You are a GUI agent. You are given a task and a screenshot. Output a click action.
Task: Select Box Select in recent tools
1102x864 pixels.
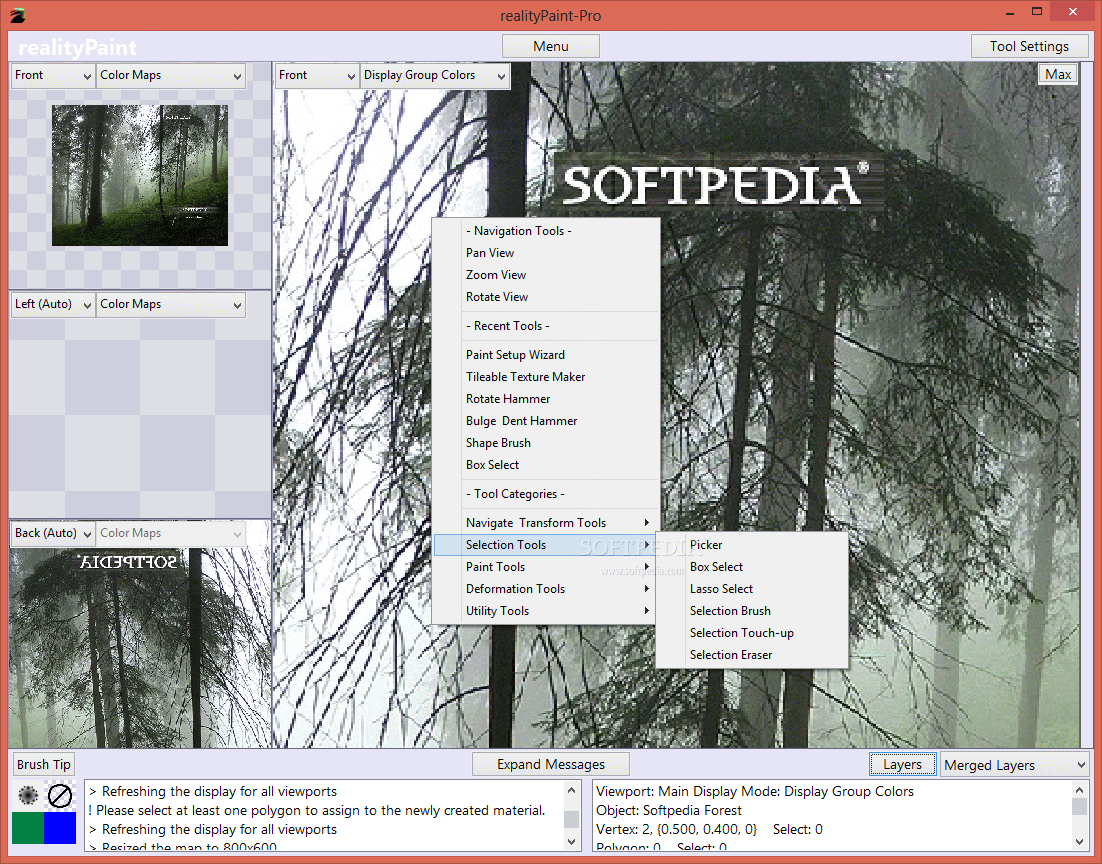[x=545, y=465]
